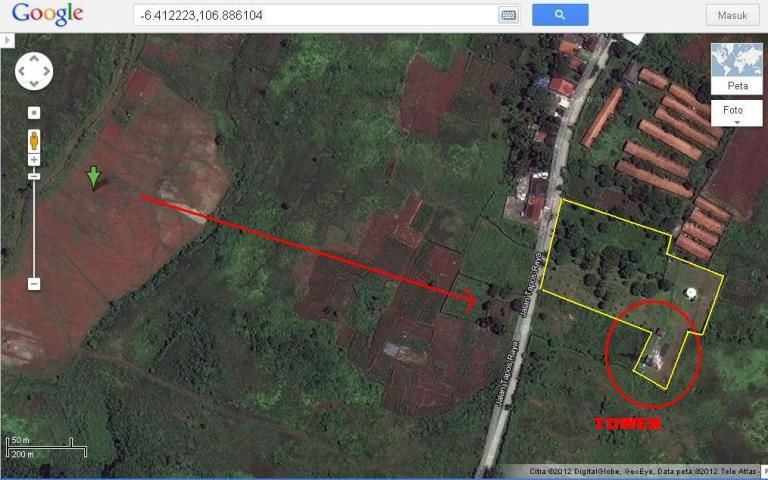Click the Masuk sign-in button
768x480 pixels.
pyautogui.click(x=732, y=15)
